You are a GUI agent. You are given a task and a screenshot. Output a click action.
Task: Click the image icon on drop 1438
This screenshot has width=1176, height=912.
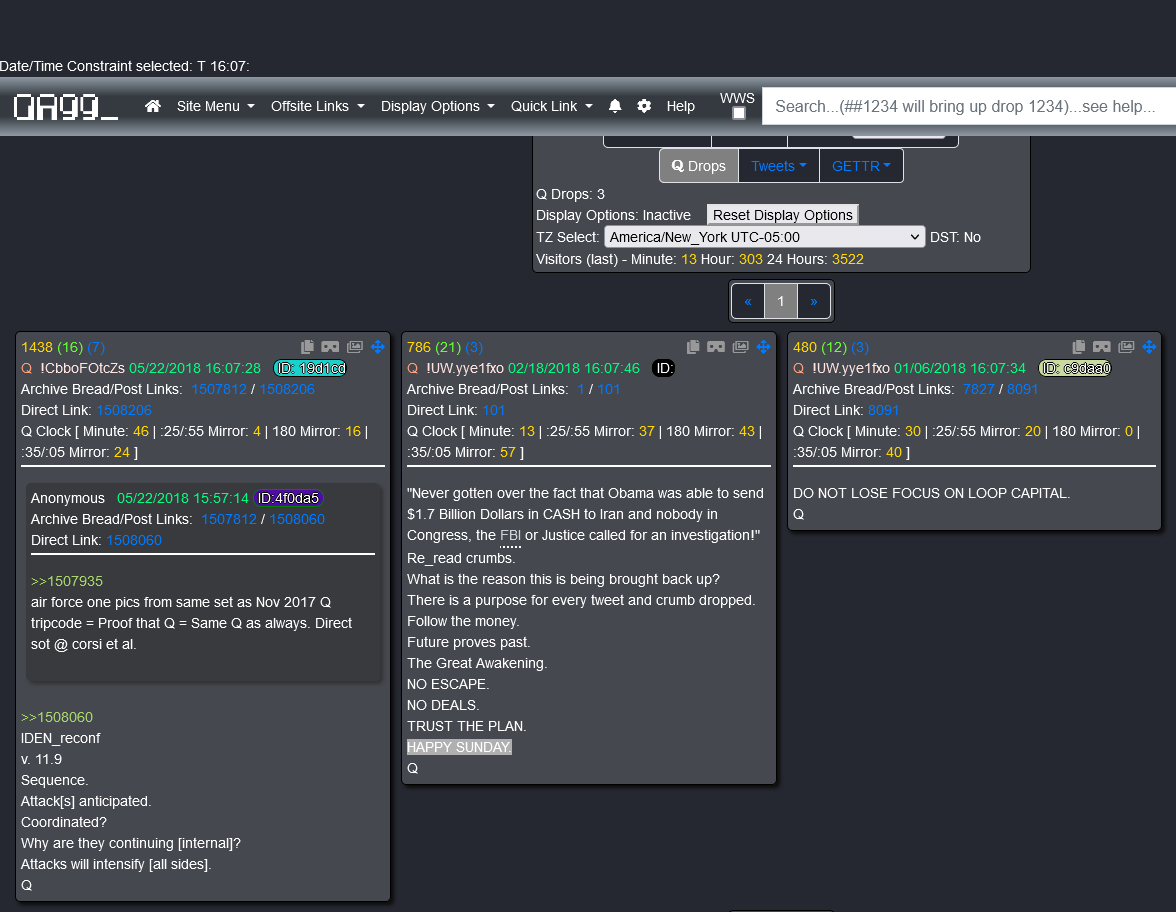[x=355, y=346]
